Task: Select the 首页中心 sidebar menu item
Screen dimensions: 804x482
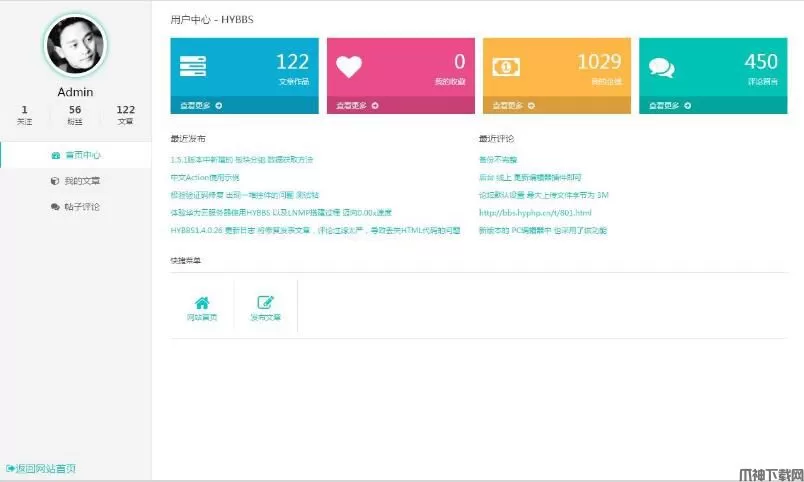Action: (76, 155)
